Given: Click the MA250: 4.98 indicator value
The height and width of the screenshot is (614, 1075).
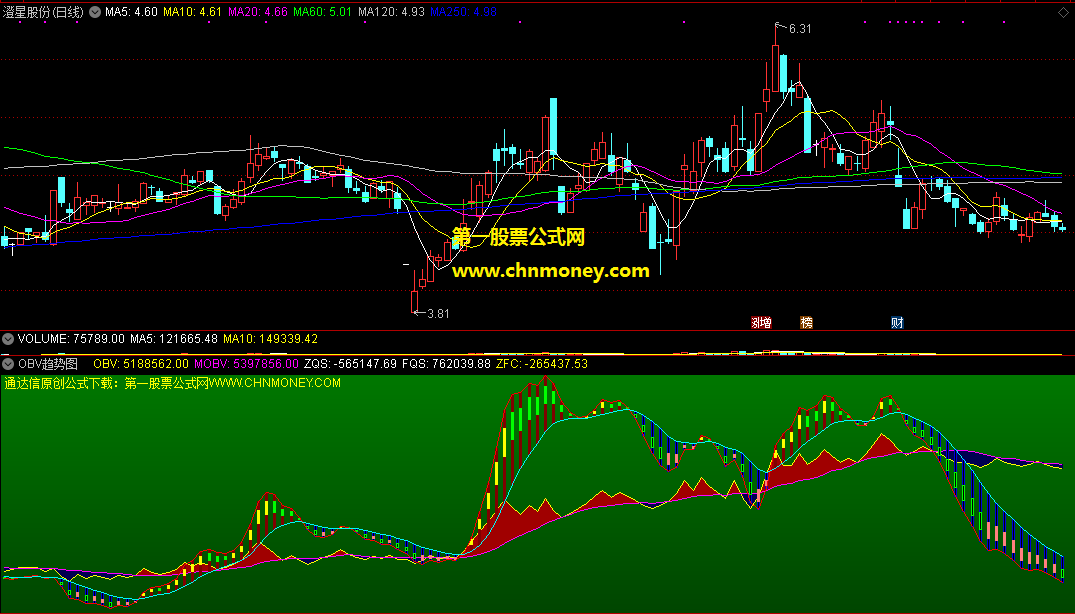Looking at the screenshot, I should (463, 12).
